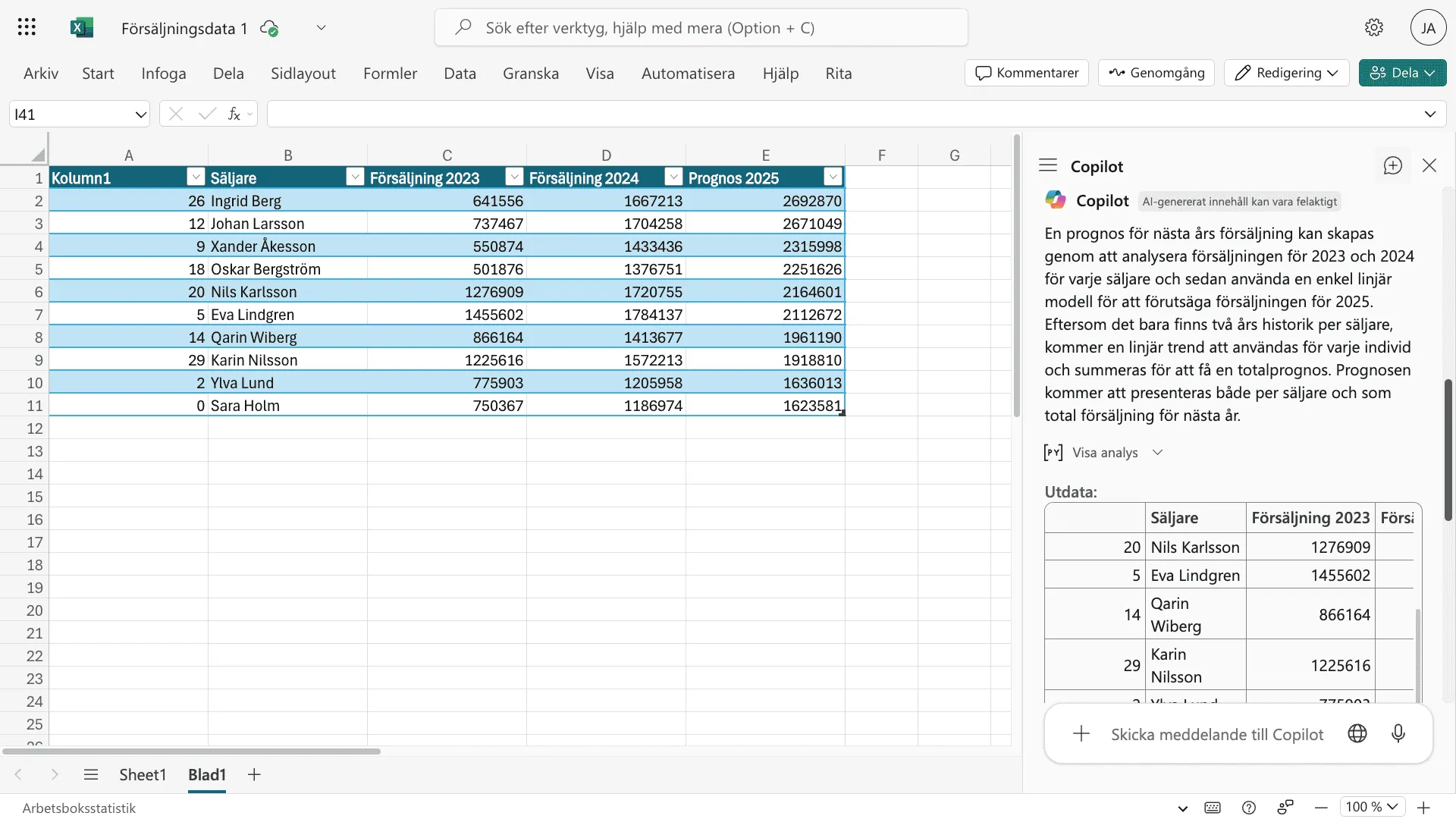
Task: Open the Säljare filter dropdown
Action: (x=355, y=177)
